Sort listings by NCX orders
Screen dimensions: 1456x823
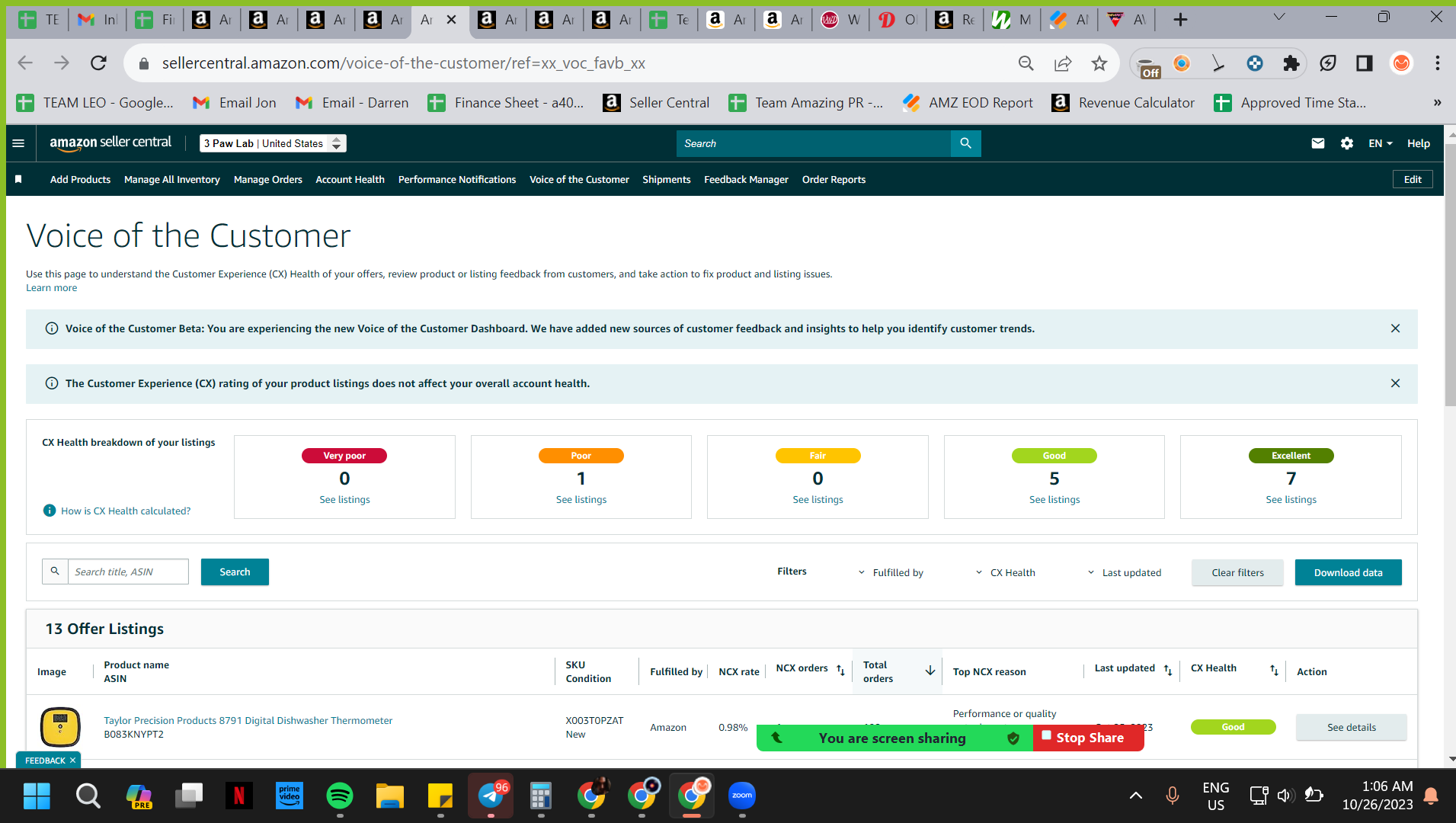tap(840, 670)
